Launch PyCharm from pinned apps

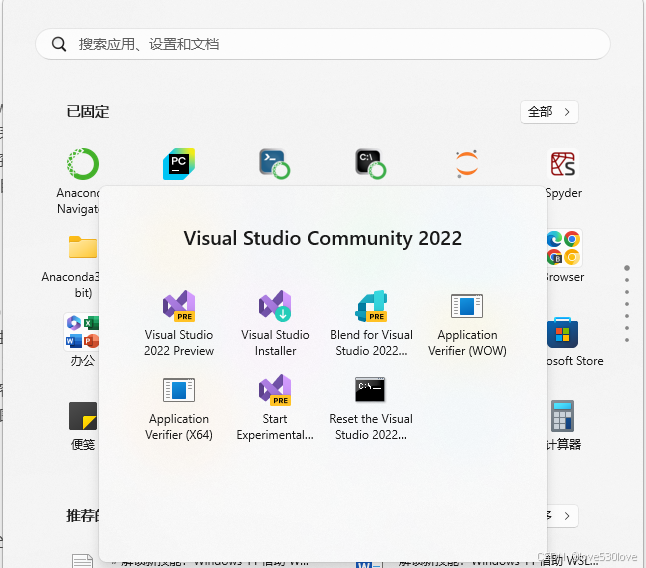pos(179,164)
